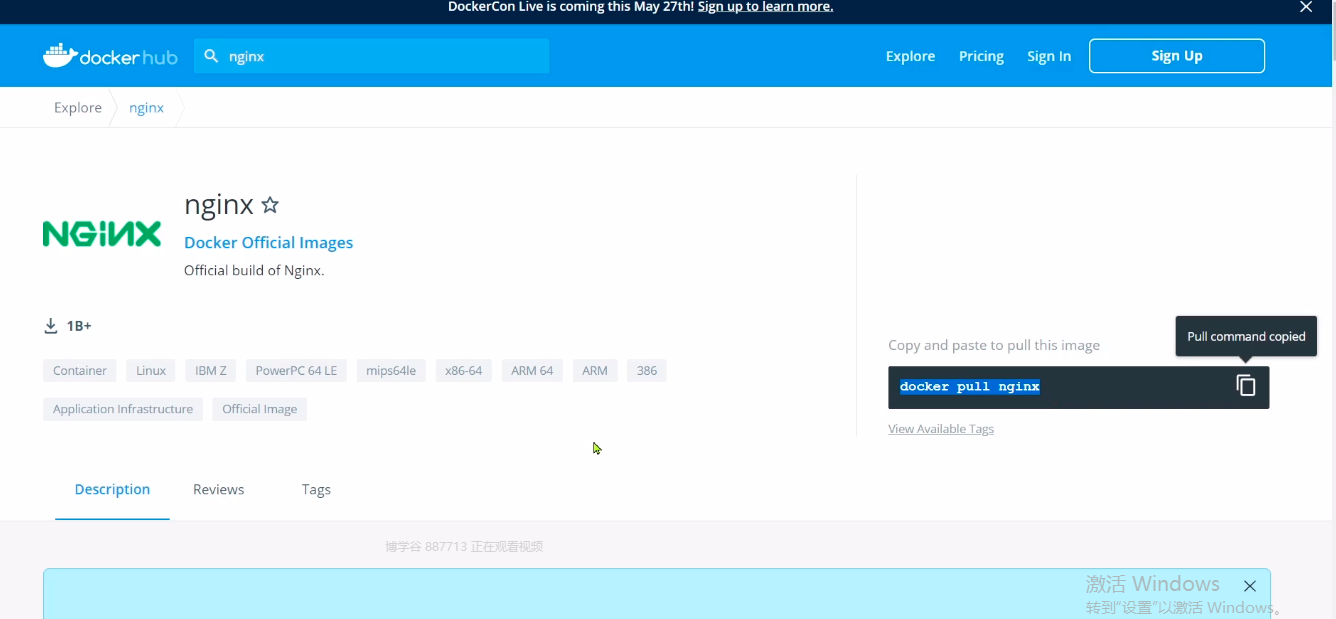Click the NGINX logo image
This screenshot has height=619, width=1336.
pos(102,234)
